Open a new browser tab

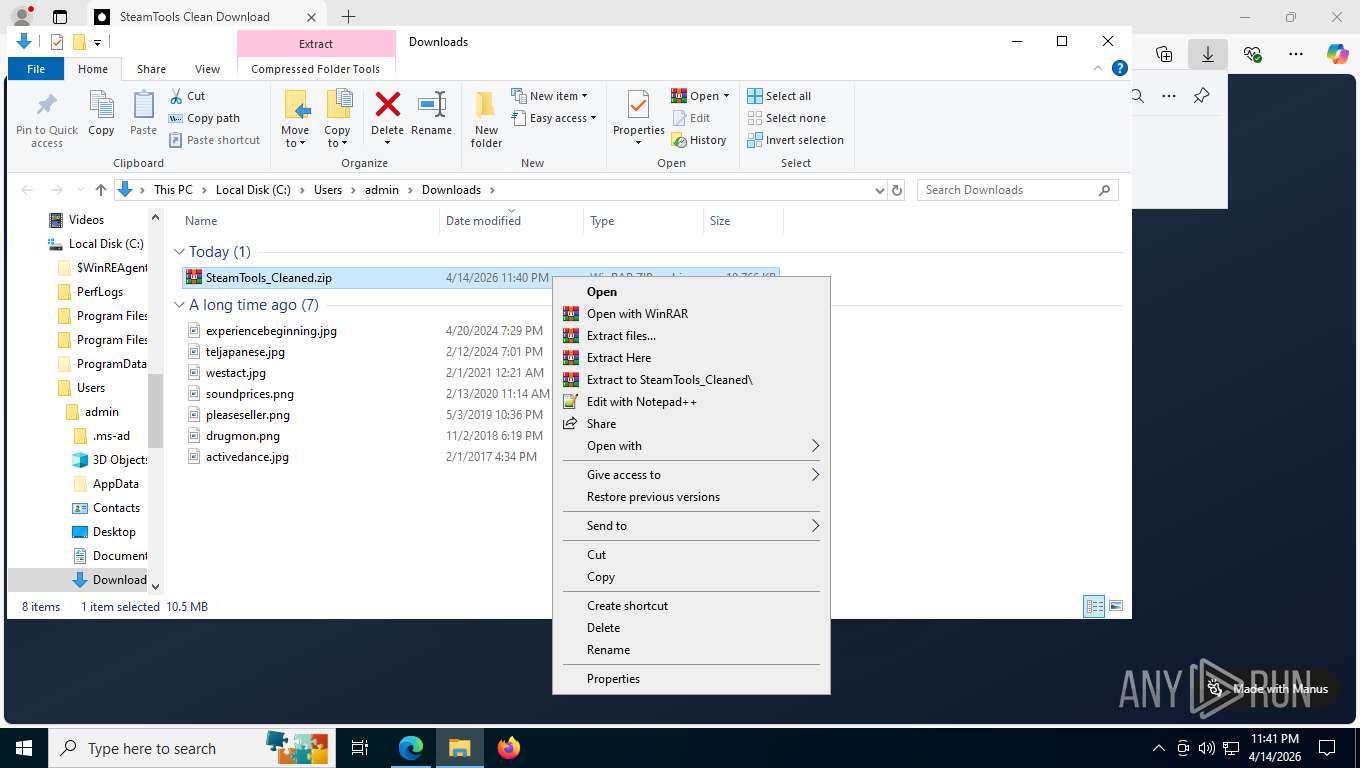click(x=348, y=17)
